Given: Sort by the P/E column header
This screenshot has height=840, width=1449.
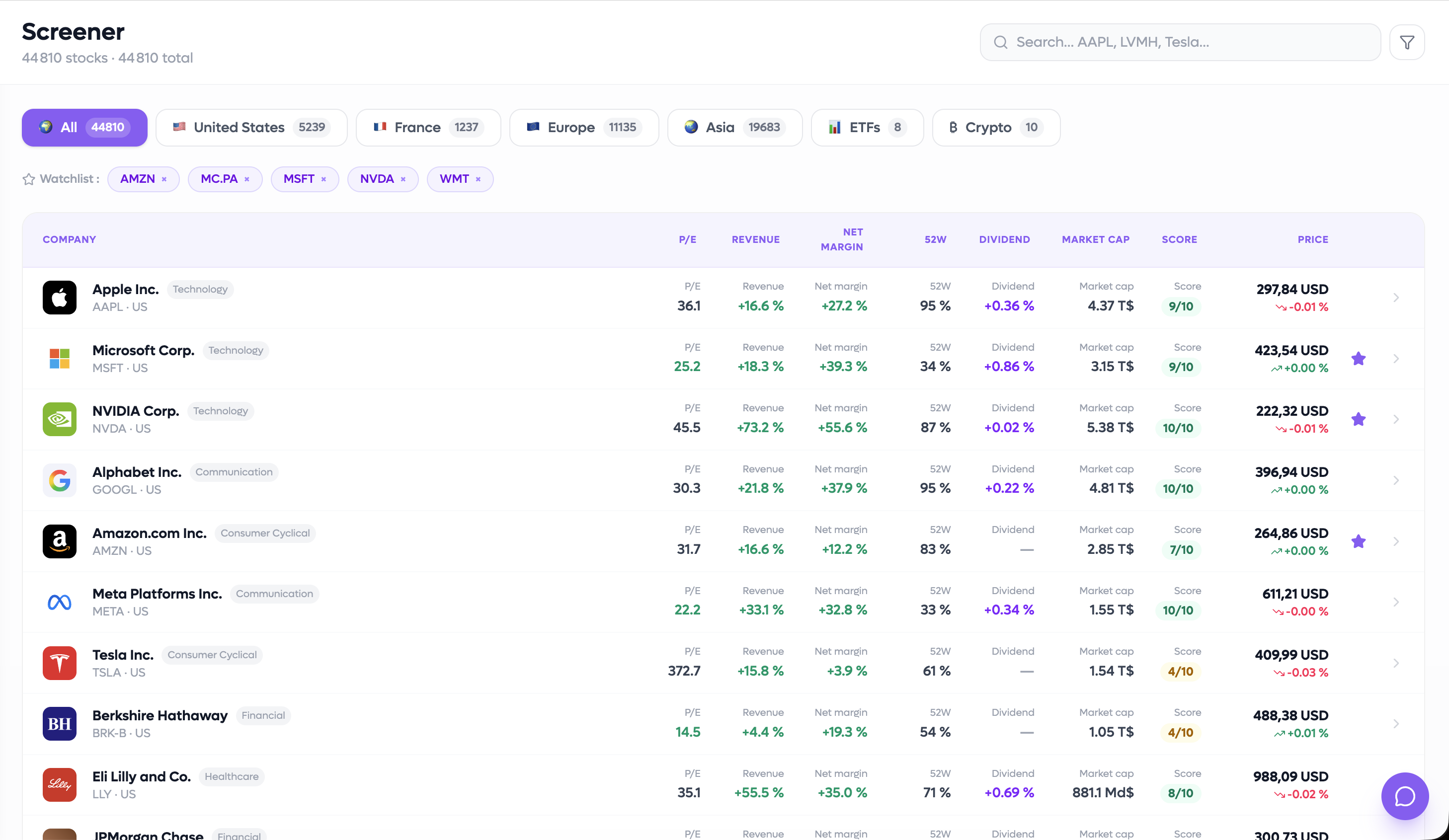Looking at the screenshot, I should click(x=687, y=239).
